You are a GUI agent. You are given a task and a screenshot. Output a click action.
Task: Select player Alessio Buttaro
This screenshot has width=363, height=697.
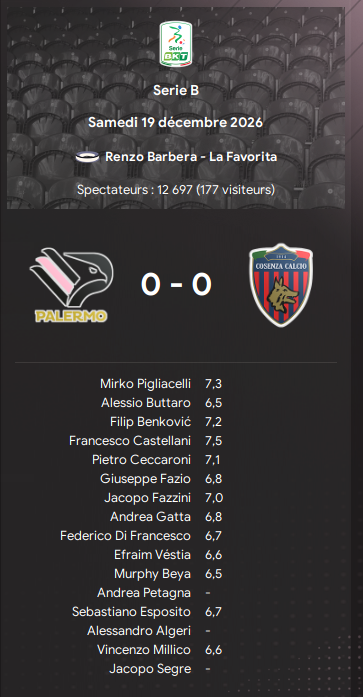click(146, 403)
